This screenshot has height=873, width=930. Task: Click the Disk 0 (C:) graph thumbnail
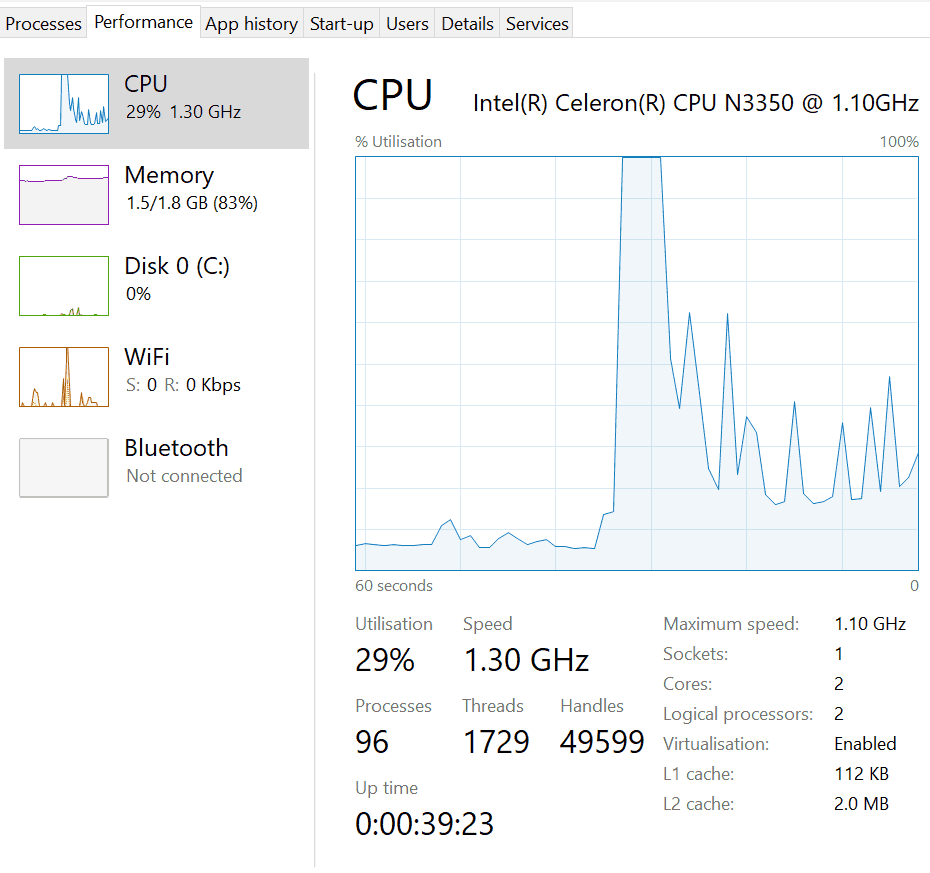(64, 286)
